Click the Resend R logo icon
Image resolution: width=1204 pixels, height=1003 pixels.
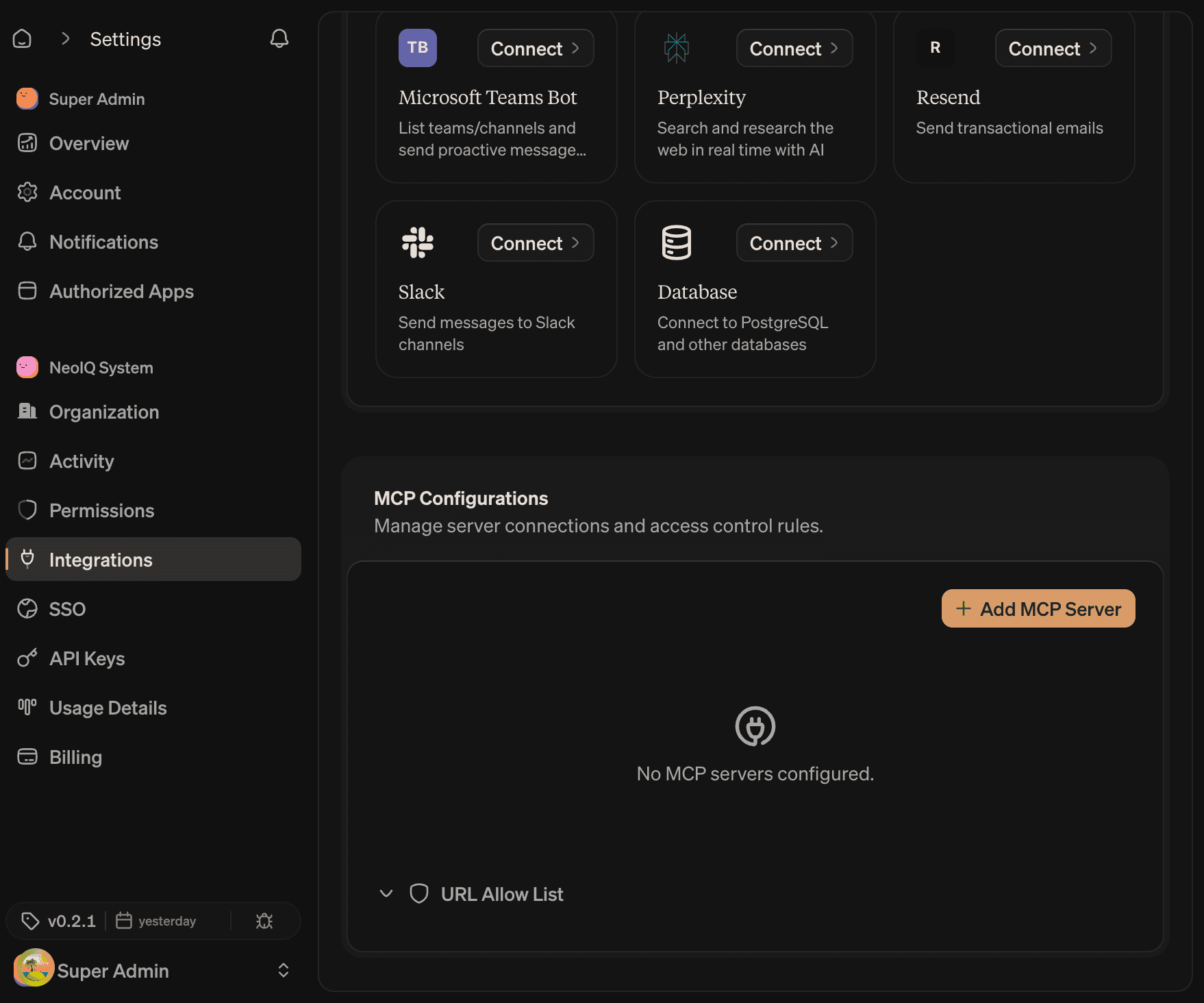click(936, 48)
